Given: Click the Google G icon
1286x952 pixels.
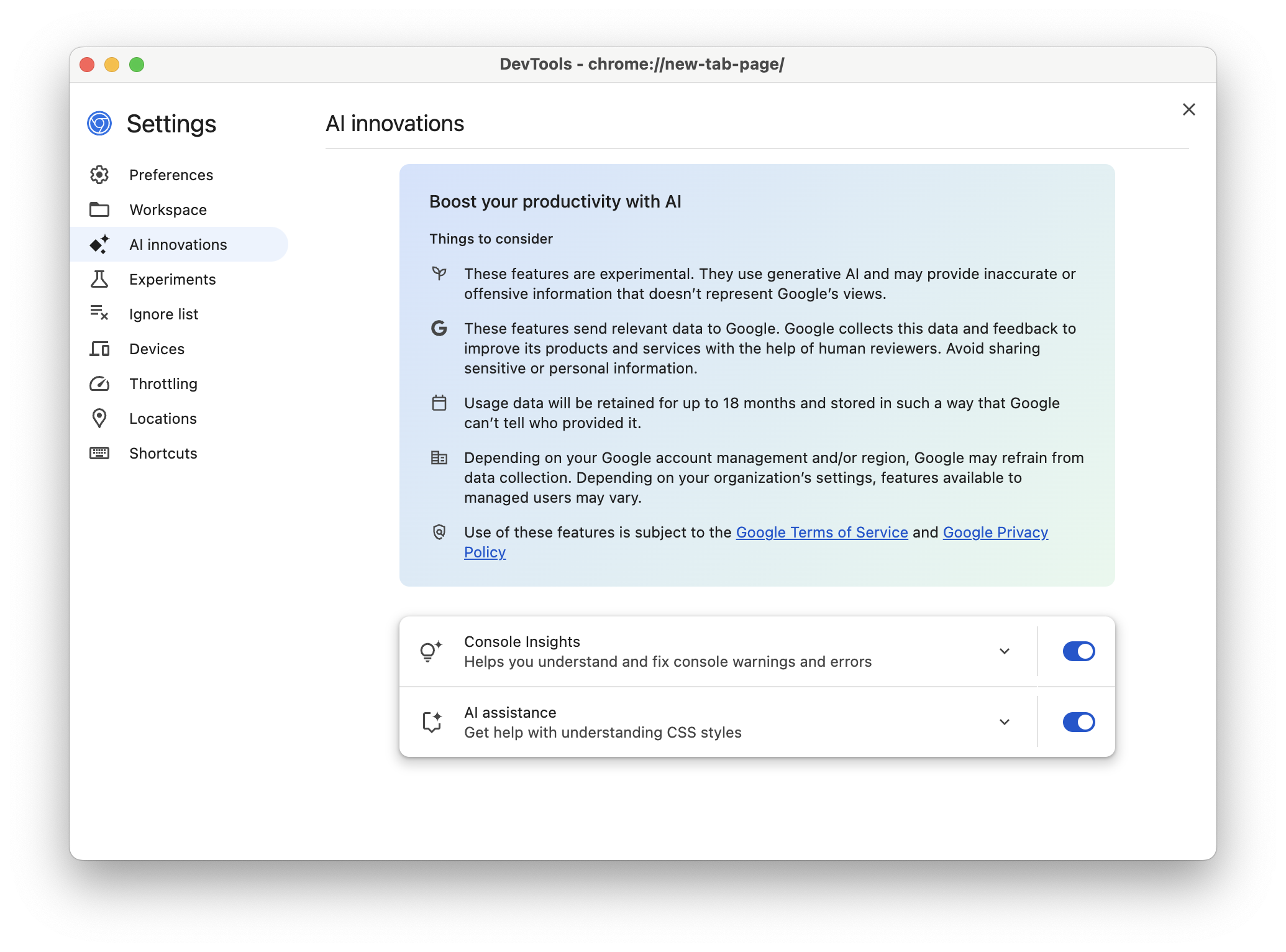Looking at the screenshot, I should click(x=439, y=329).
